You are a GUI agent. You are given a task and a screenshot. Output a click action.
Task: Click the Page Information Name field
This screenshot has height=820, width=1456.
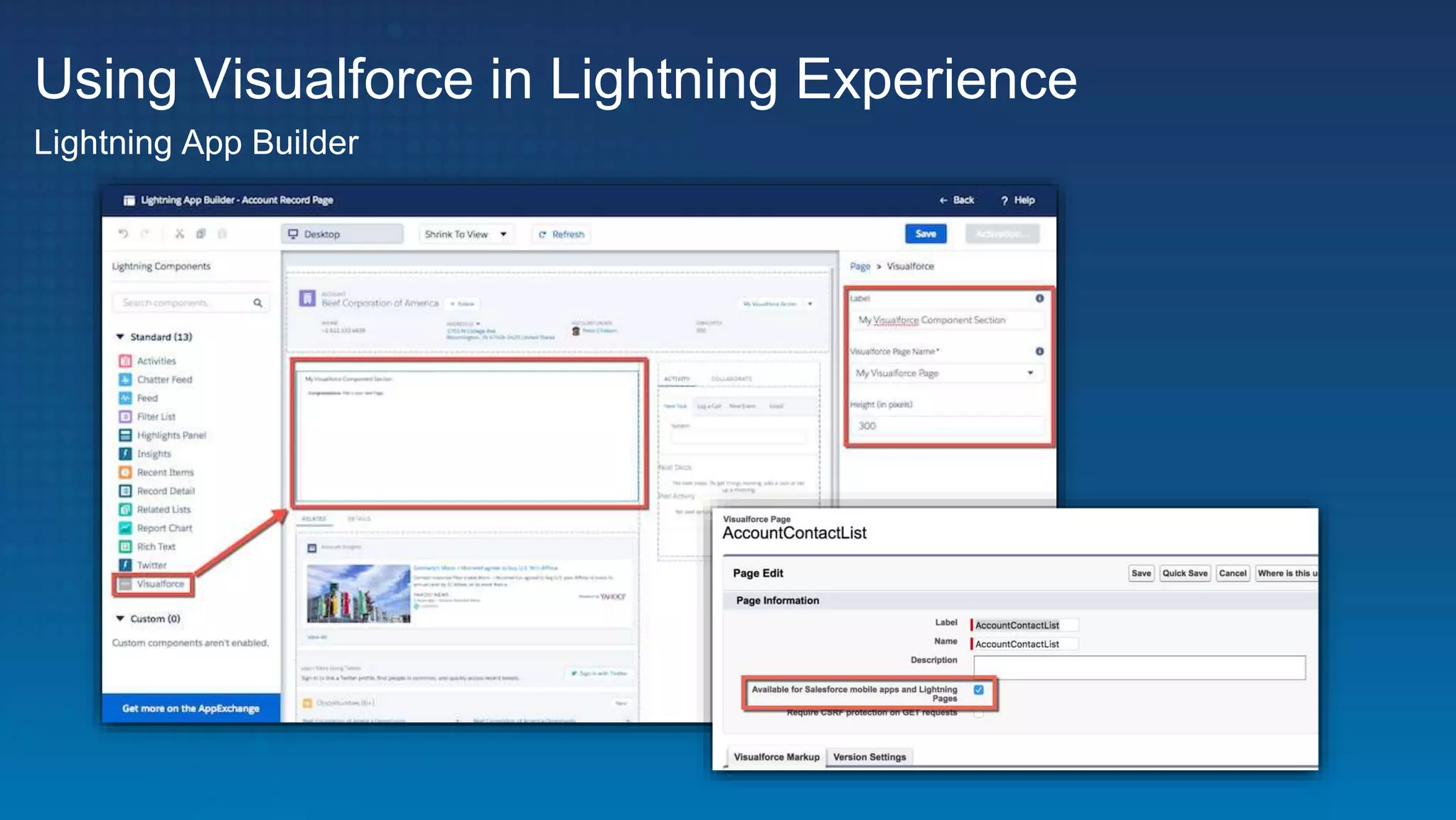click(1025, 644)
